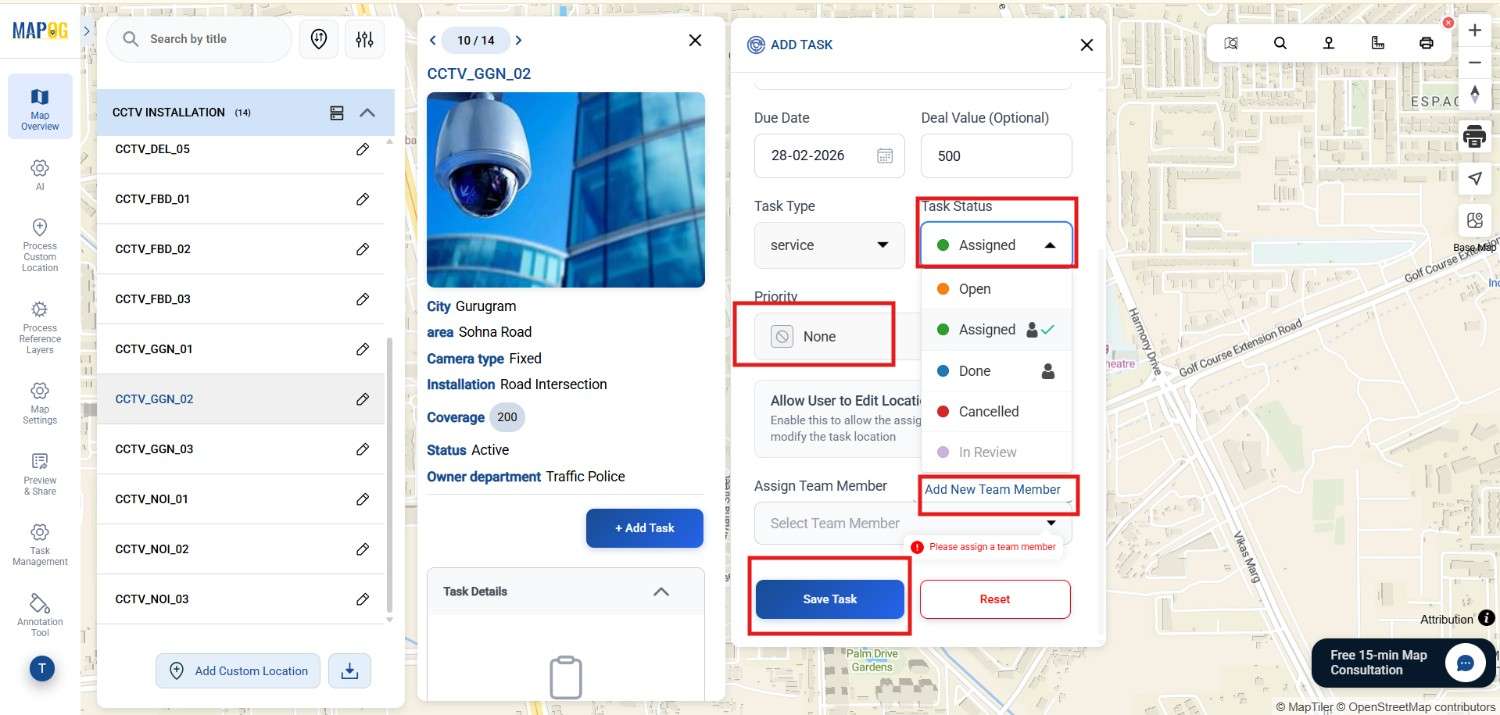The width and height of the screenshot is (1500, 715).
Task: Click the download icon next to Add Custom Location
Action: (349, 670)
